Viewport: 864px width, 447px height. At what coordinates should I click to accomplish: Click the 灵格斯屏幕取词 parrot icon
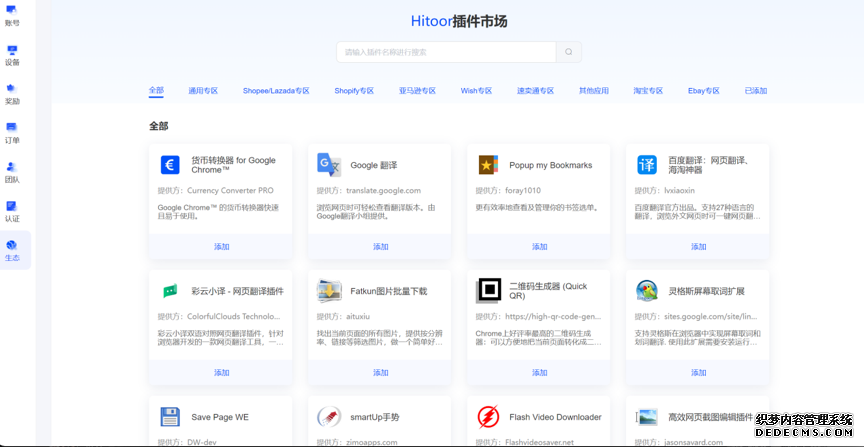[647, 291]
